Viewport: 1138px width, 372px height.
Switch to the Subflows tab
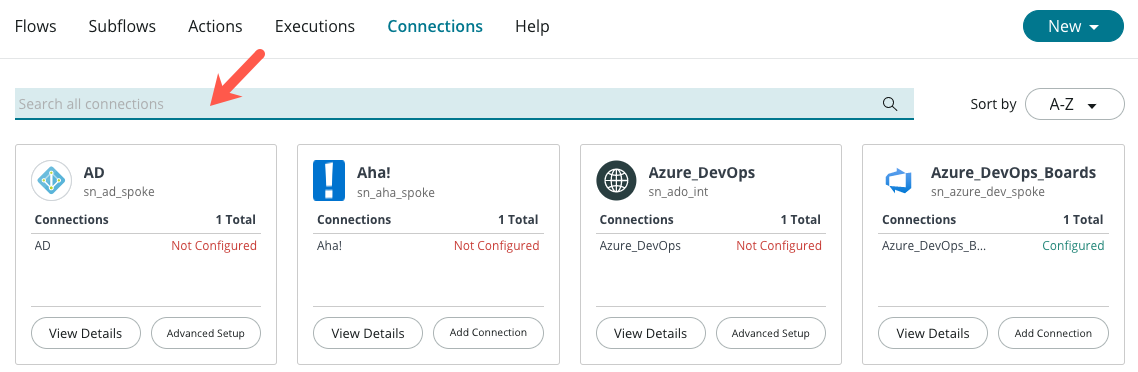pyautogui.click(x=122, y=26)
